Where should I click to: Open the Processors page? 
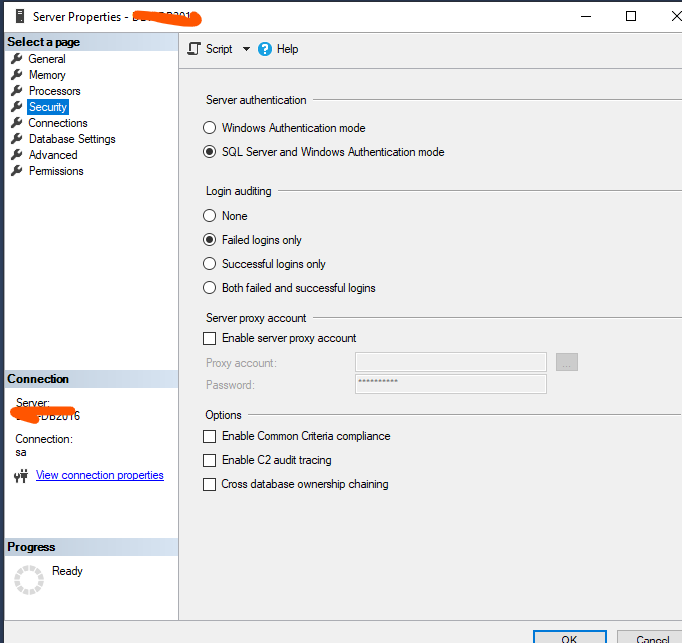[x=55, y=91]
